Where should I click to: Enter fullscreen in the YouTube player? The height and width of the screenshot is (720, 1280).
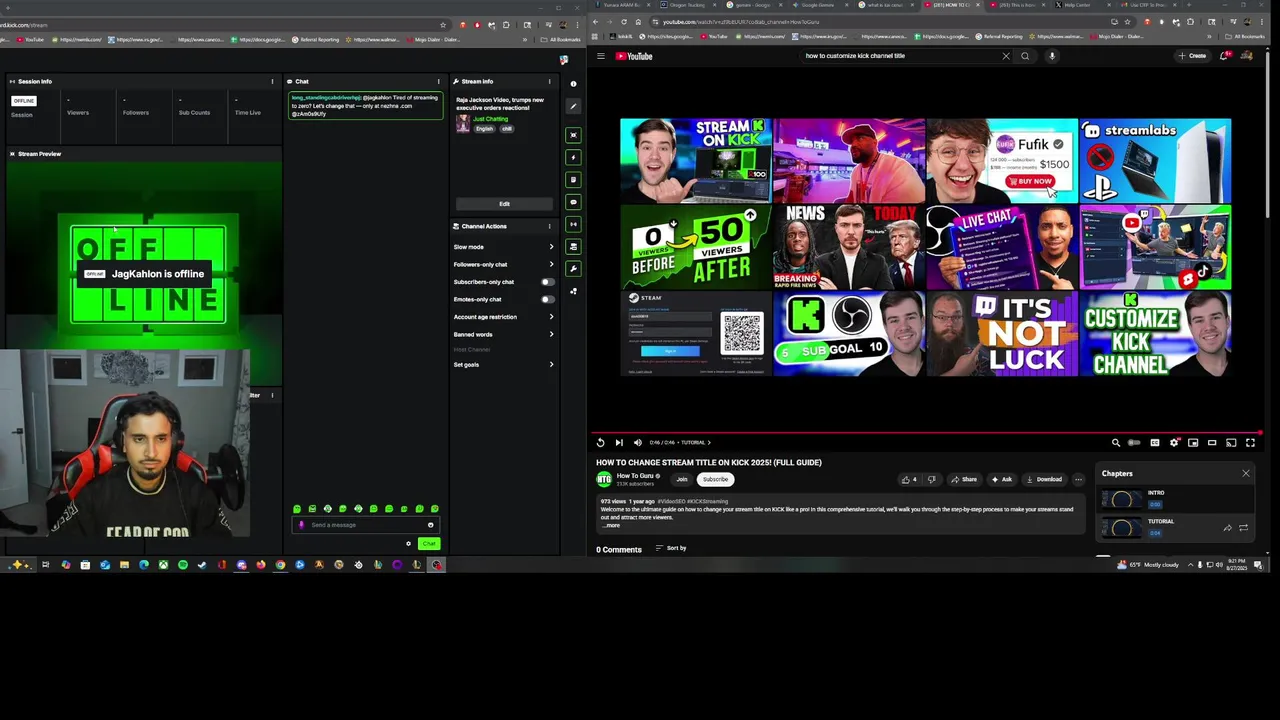click(1250, 442)
